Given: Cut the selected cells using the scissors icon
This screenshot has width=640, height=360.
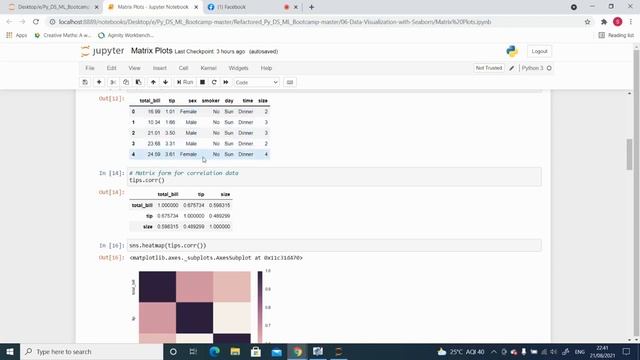Looking at the screenshot, I should tap(113, 82).
